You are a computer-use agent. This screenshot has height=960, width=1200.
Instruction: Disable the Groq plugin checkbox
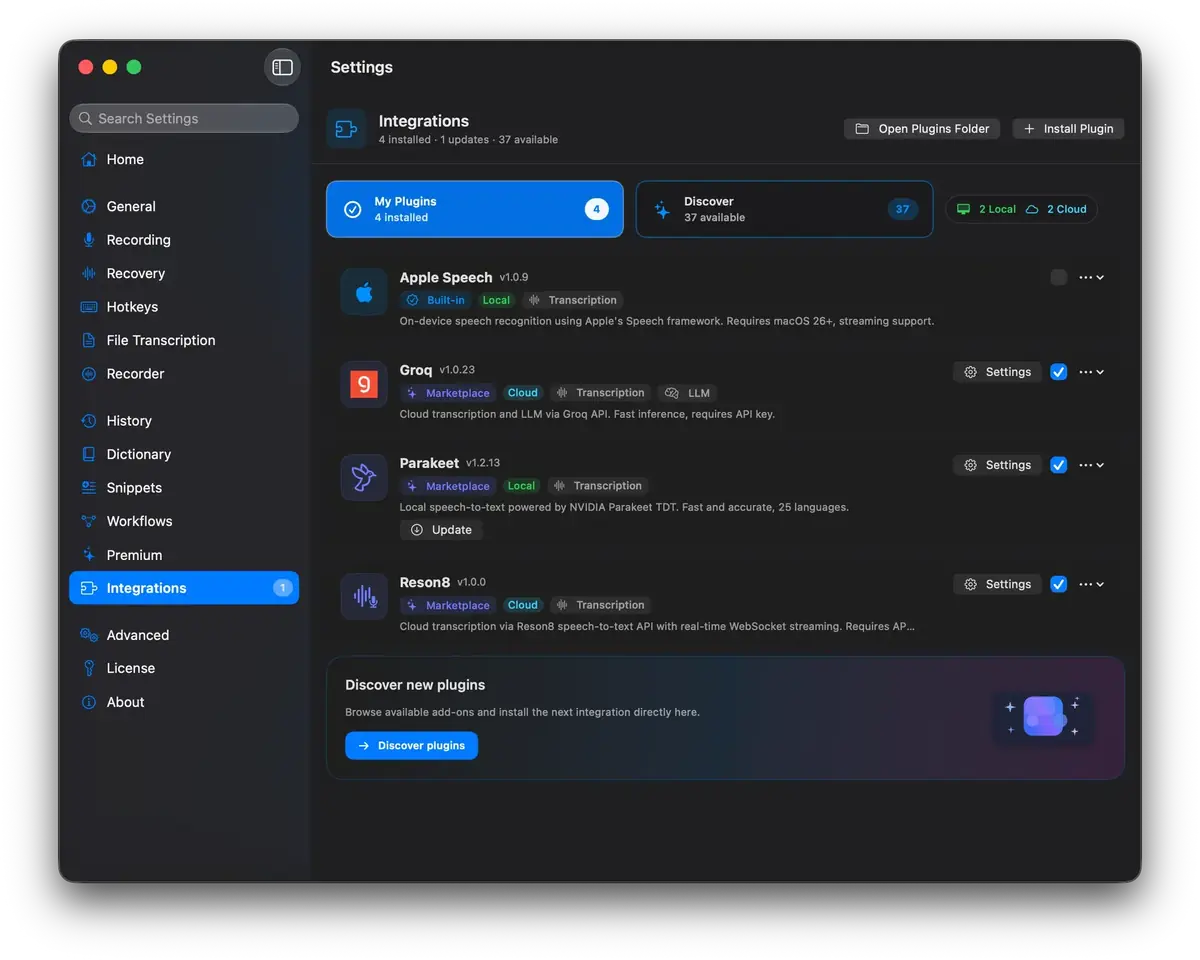[1059, 372]
